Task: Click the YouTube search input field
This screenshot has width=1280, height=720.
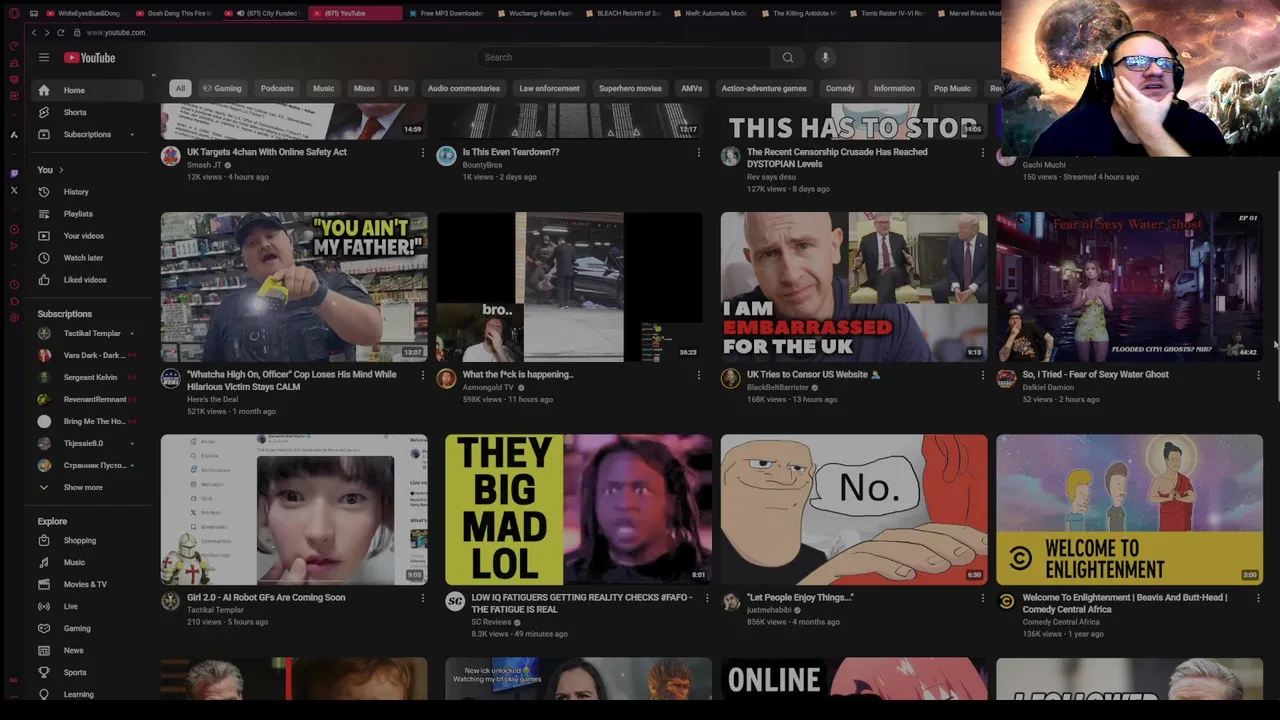Action: pyautogui.click(x=625, y=58)
